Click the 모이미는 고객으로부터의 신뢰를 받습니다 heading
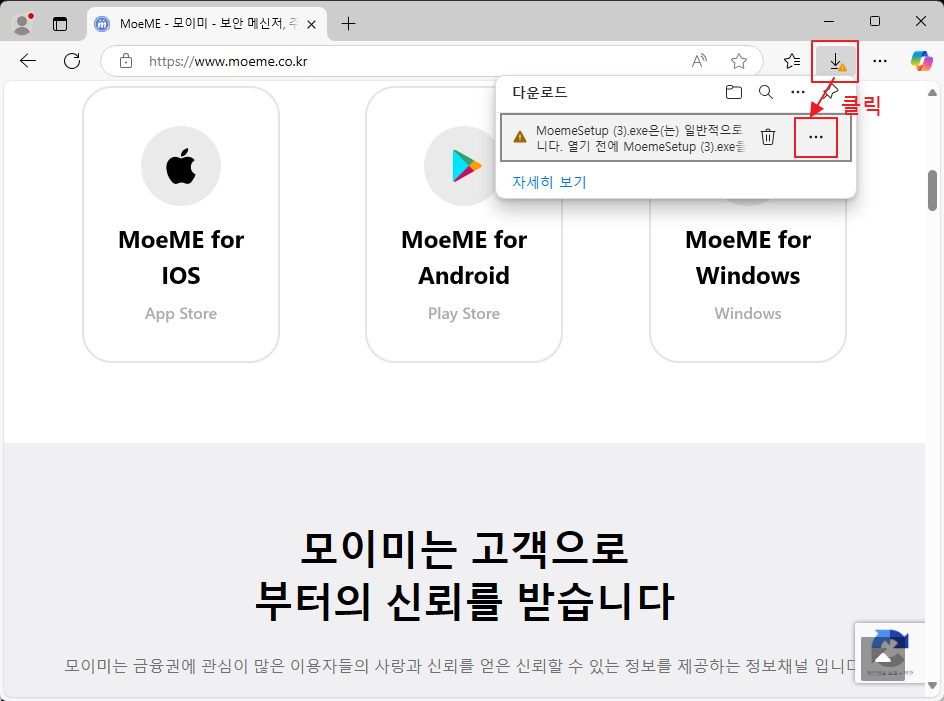 464,575
